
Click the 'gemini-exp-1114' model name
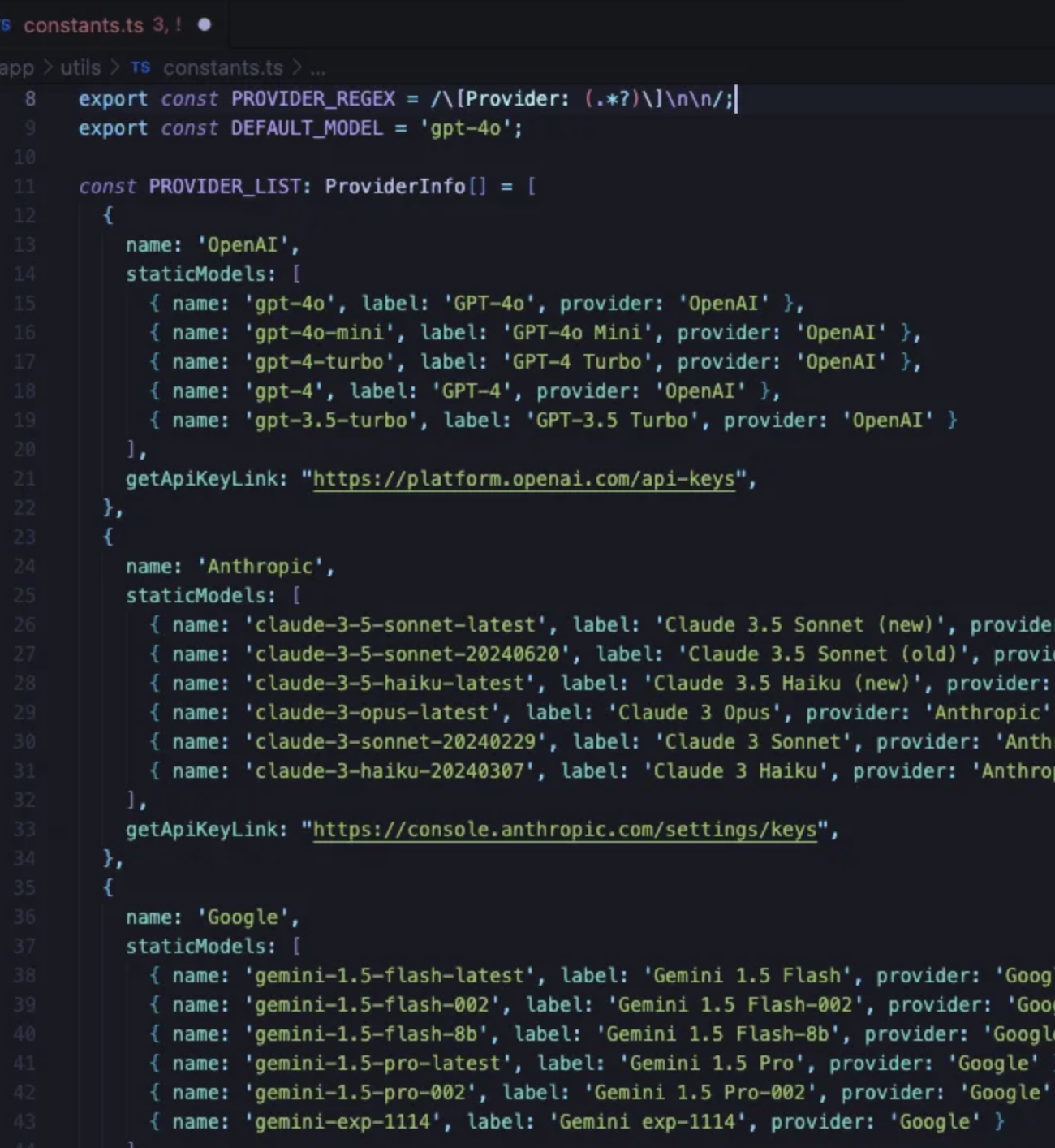[342, 1122]
